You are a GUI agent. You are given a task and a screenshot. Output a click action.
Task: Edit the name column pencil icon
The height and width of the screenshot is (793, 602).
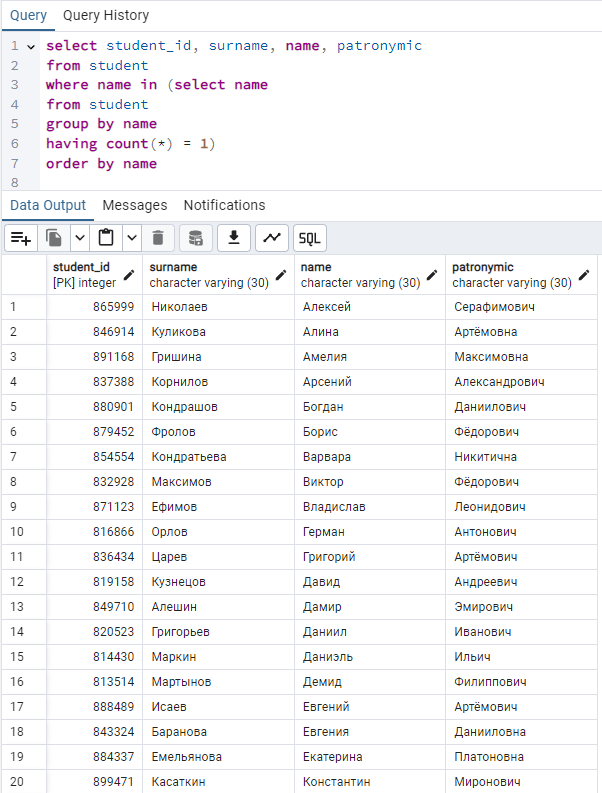click(432, 275)
